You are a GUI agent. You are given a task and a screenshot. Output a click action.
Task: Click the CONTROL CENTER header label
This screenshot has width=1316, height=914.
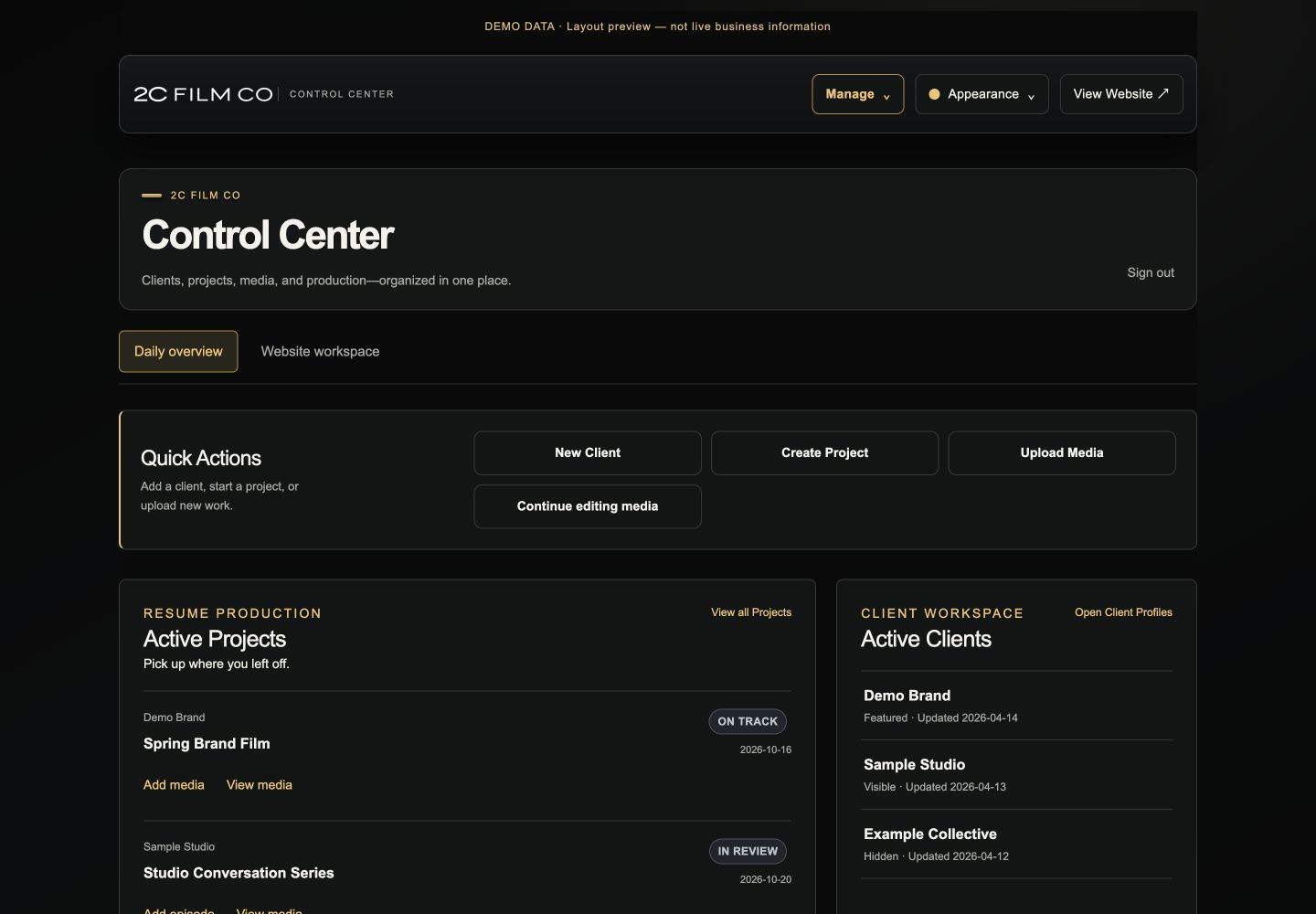click(342, 94)
